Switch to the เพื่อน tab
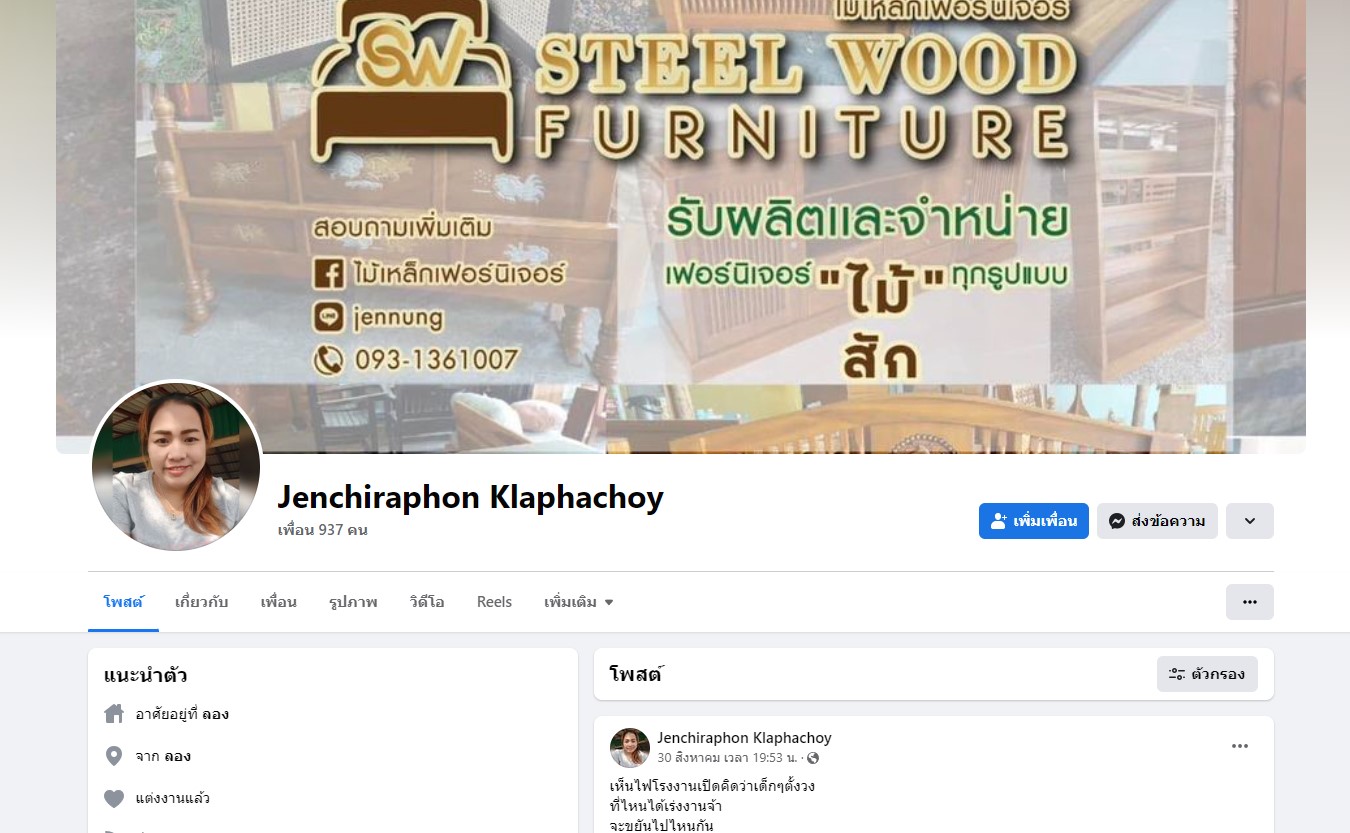1350x833 pixels. [x=279, y=602]
